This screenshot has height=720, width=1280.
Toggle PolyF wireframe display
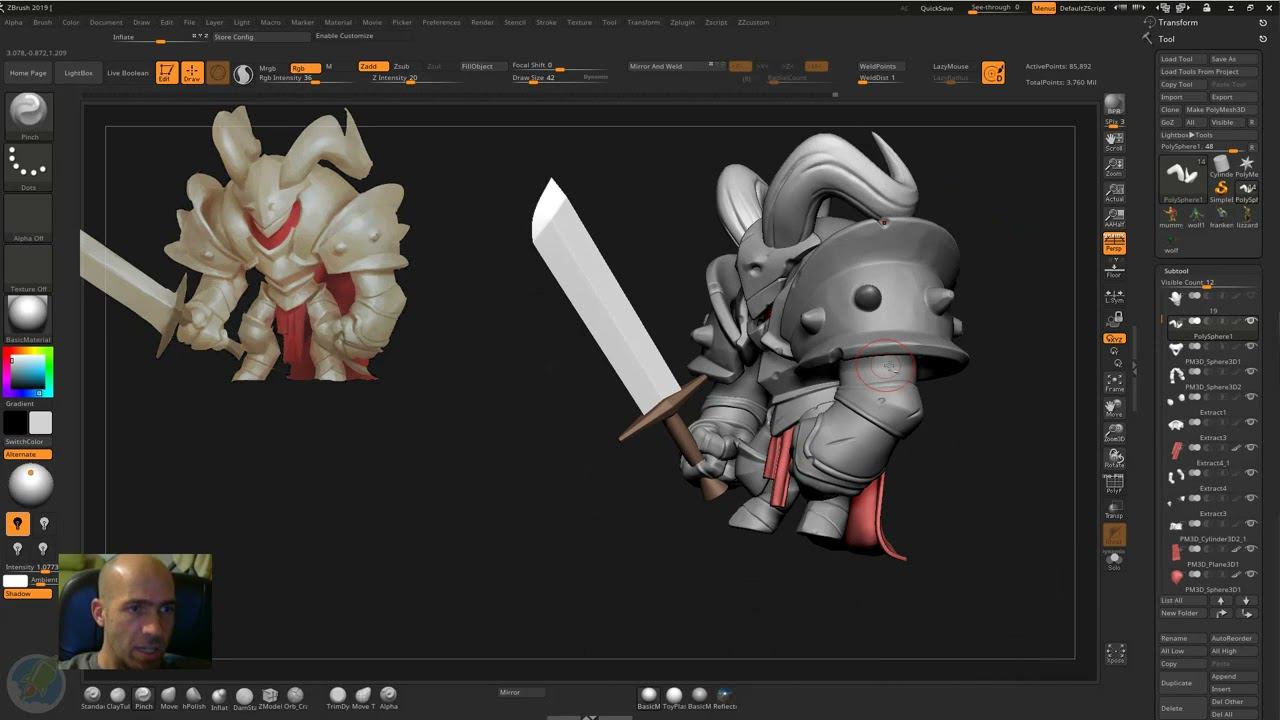(1114, 485)
